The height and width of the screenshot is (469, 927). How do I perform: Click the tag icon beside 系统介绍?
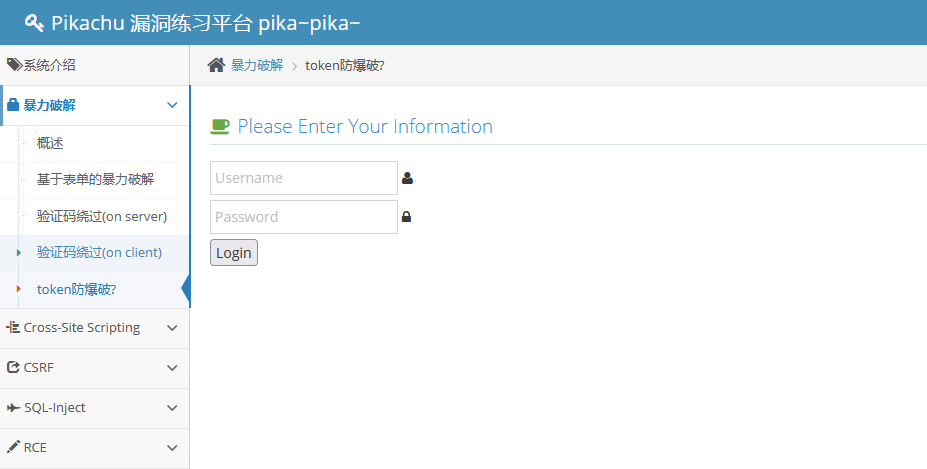(14, 65)
